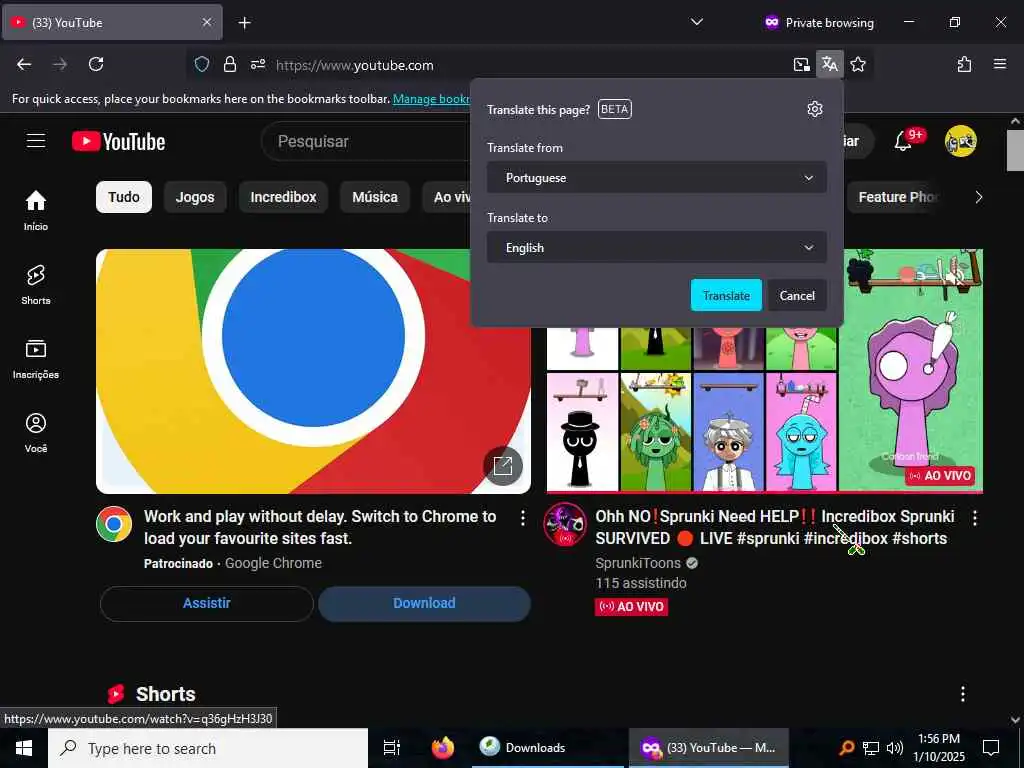
Task: Click the Download button on the ad
Action: [x=424, y=603]
